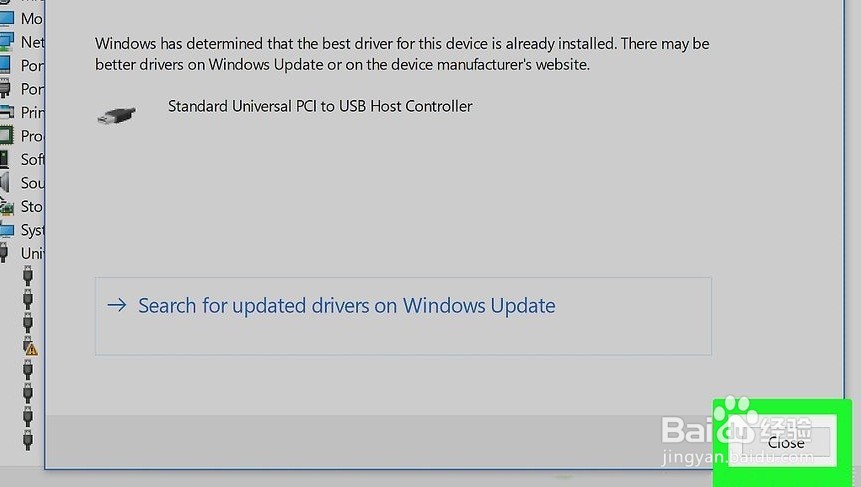Open Search for updated drivers on Windows Update
The image size is (861, 487).
point(346,306)
